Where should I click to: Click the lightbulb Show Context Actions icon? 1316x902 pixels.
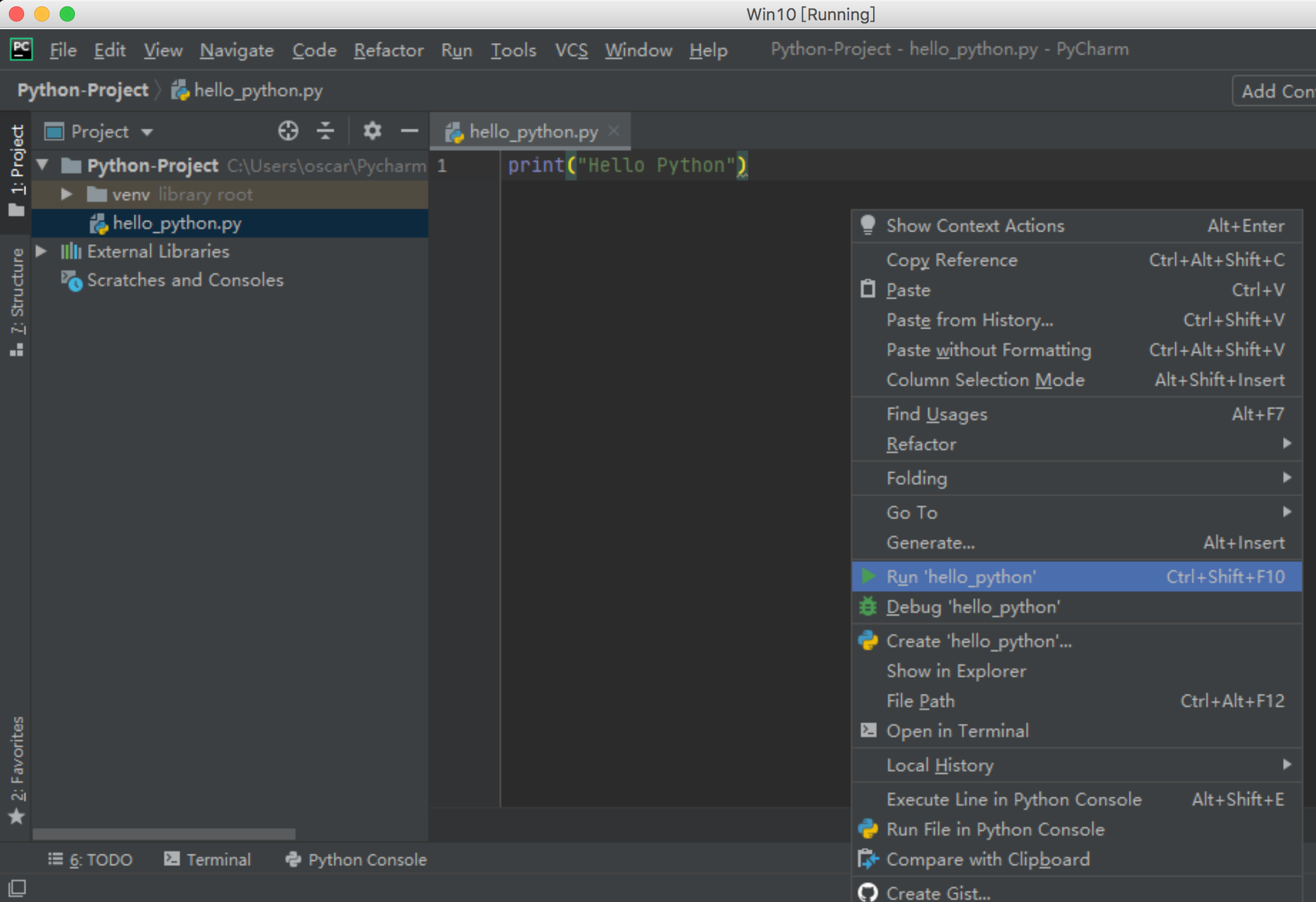867,225
